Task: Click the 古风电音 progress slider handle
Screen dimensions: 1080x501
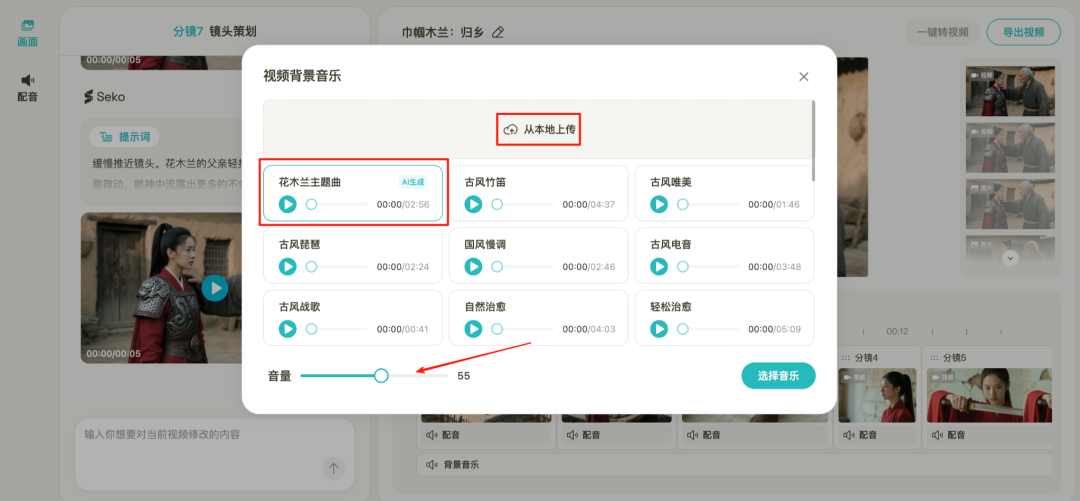Action: click(683, 267)
